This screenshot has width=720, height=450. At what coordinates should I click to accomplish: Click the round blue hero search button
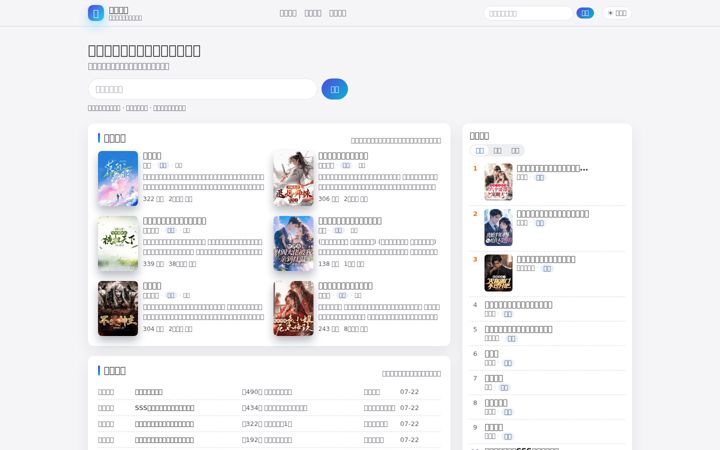click(x=335, y=89)
